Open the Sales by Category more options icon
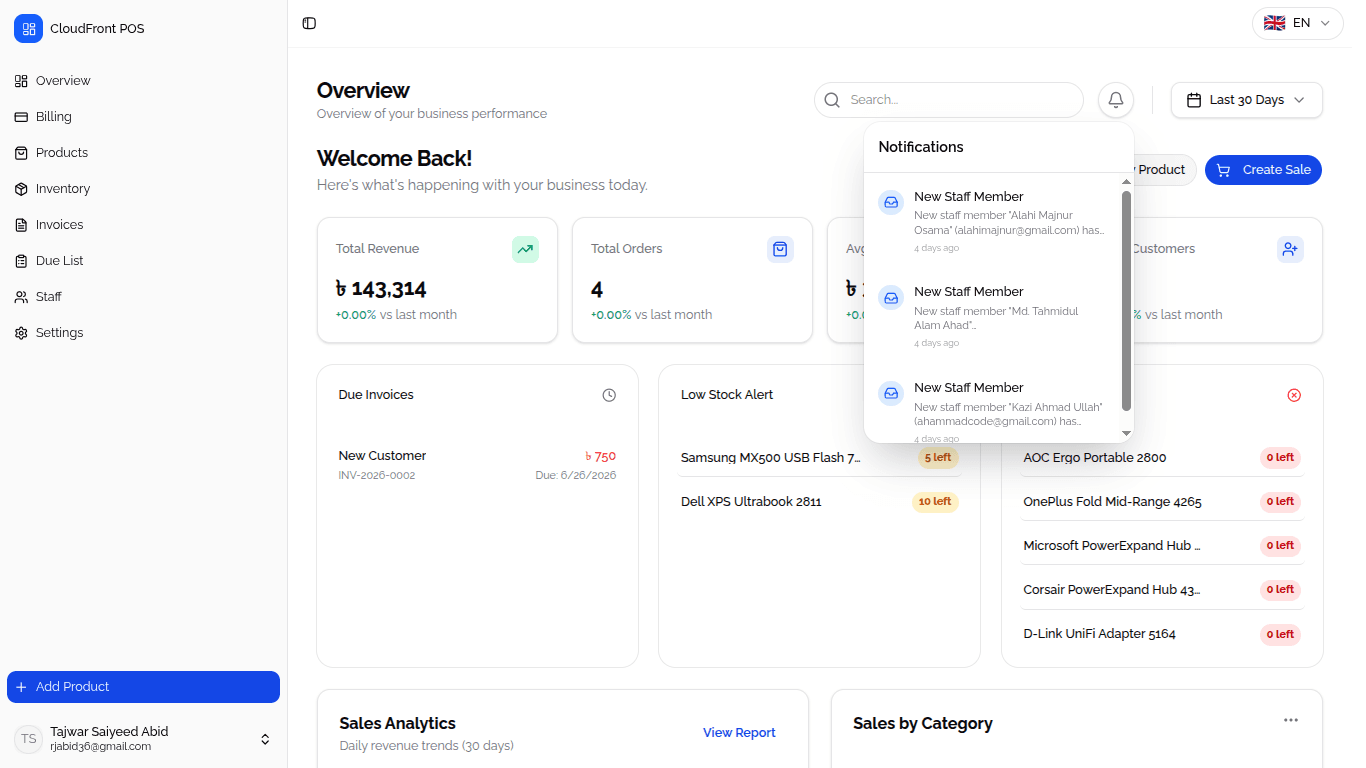Image resolution: width=1366 pixels, height=768 pixels. pos(1291,720)
